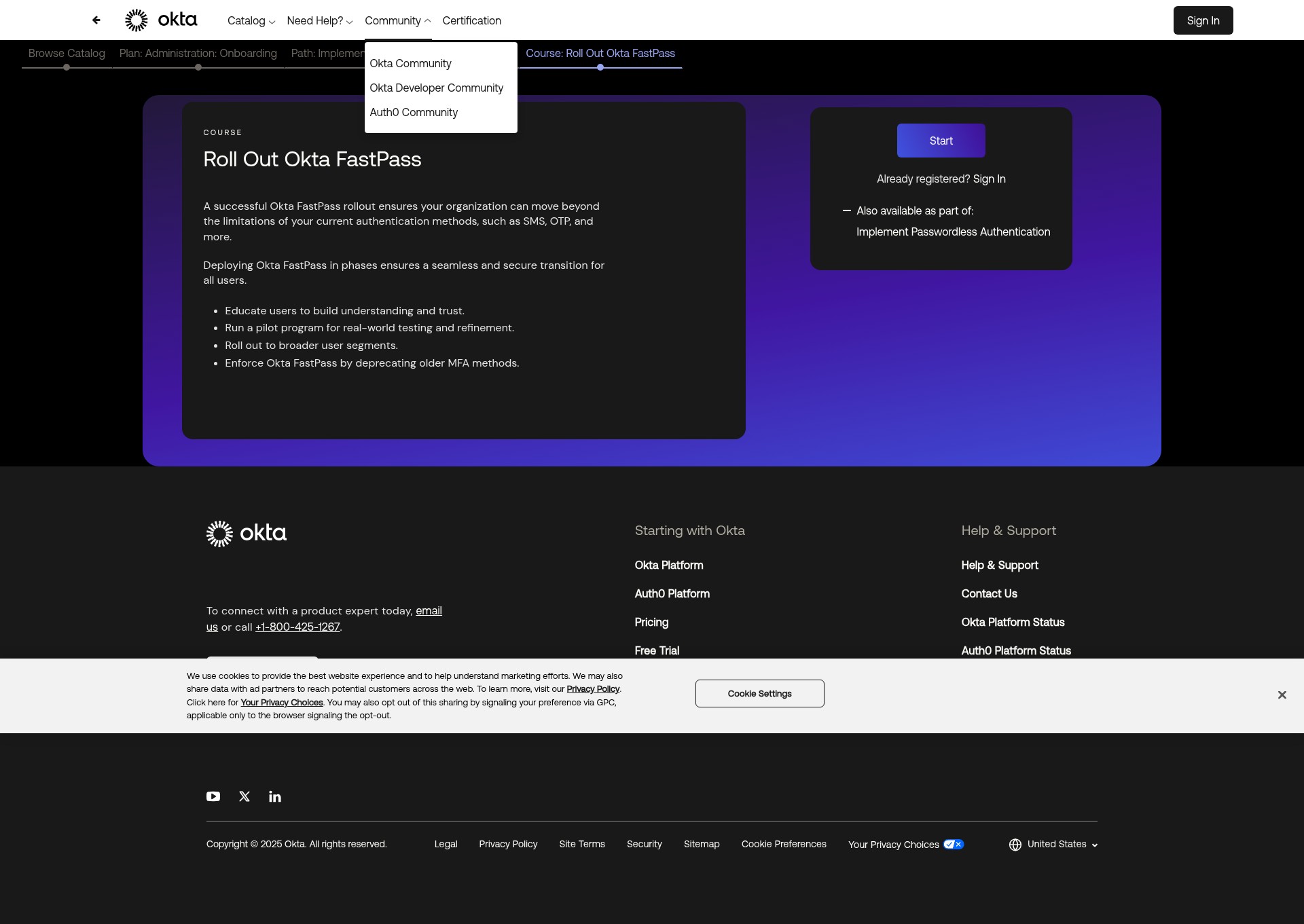Open the LinkedIn social icon

[275, 796]
